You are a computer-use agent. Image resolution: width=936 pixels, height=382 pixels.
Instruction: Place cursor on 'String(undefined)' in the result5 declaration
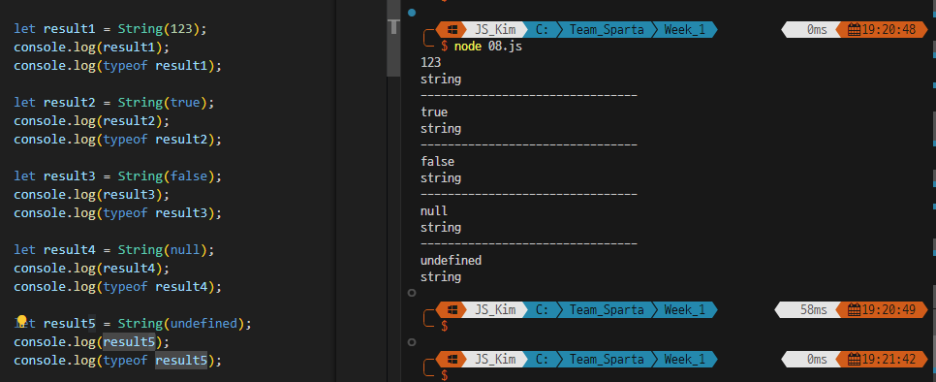[x=181, y=324]
